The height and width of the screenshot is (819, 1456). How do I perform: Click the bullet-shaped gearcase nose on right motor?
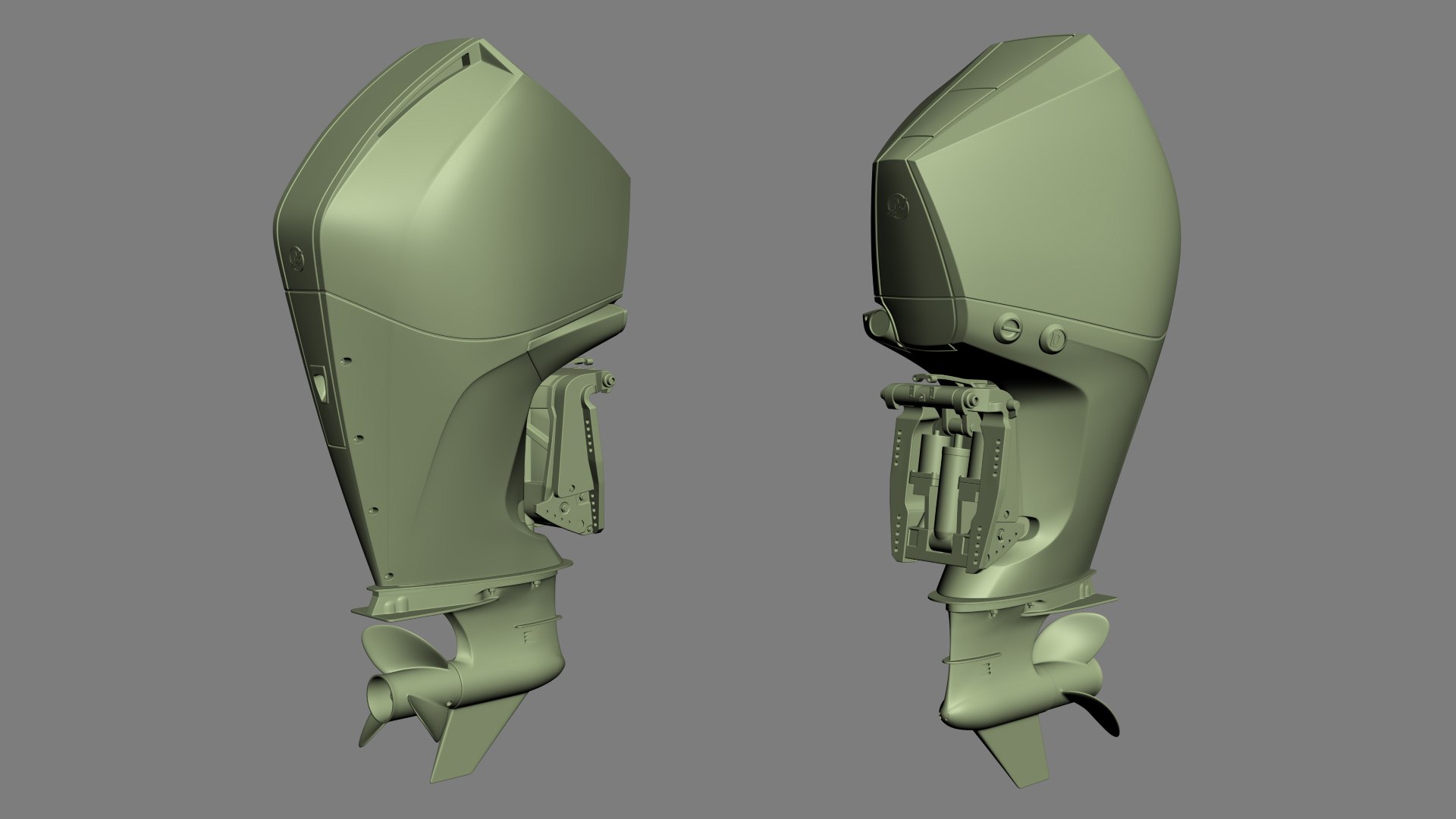point(957,714)
